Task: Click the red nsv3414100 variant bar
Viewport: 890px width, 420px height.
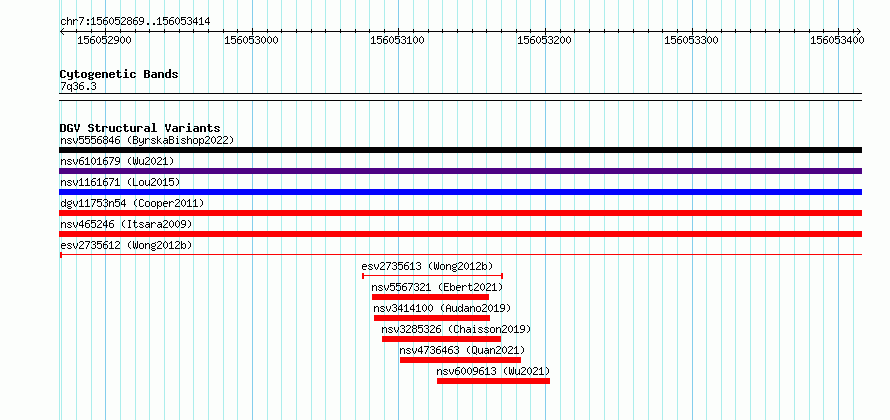Action: [431, 318]
